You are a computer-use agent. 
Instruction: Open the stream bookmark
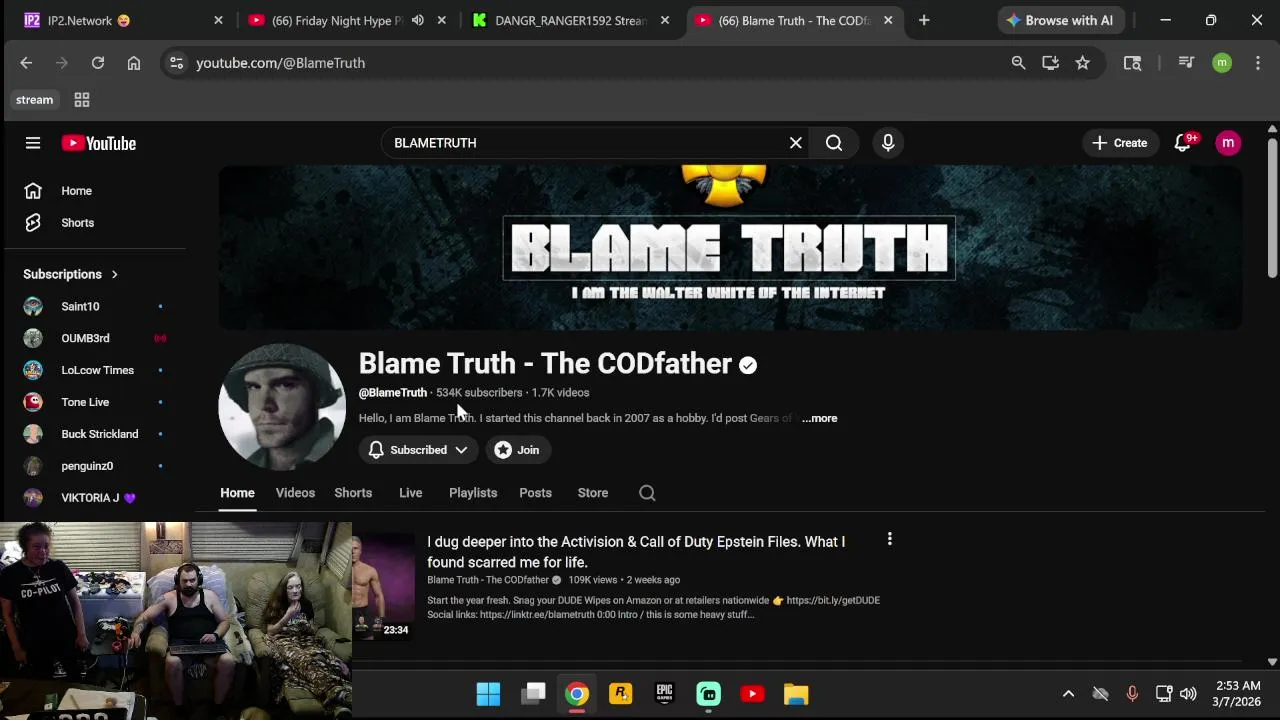point(34,100)
